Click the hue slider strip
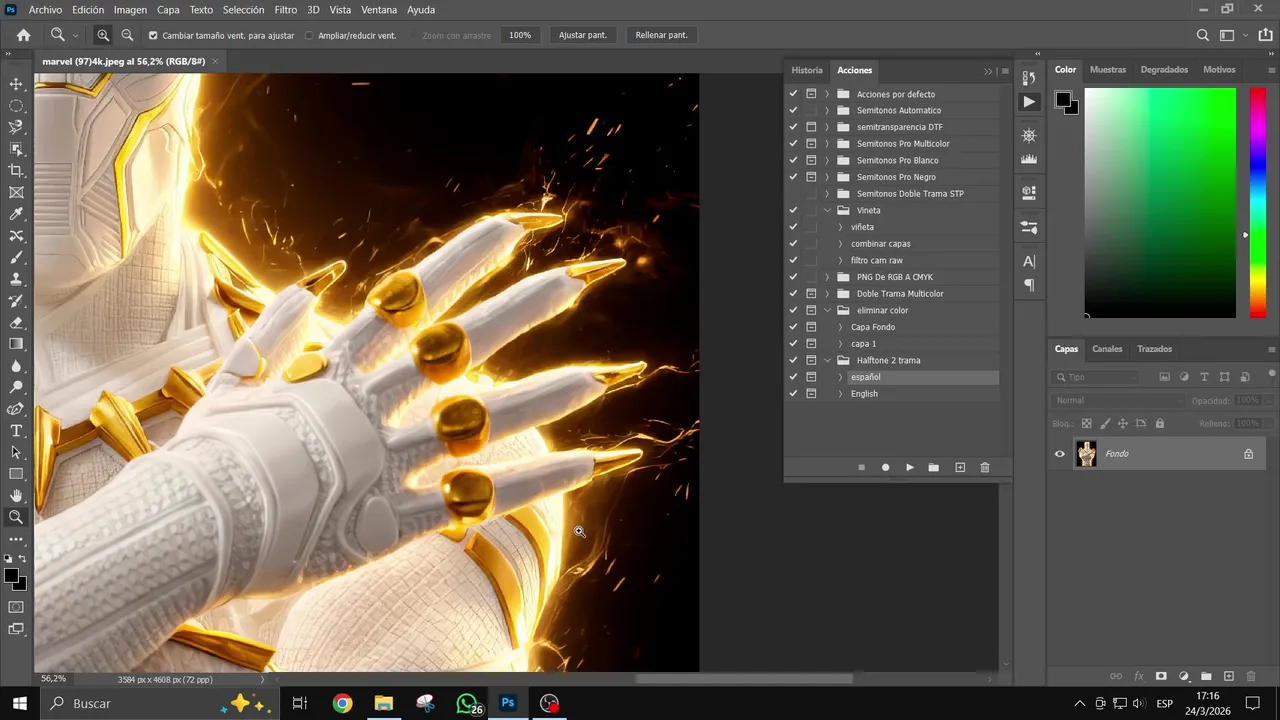 (x=1258, y=203)
